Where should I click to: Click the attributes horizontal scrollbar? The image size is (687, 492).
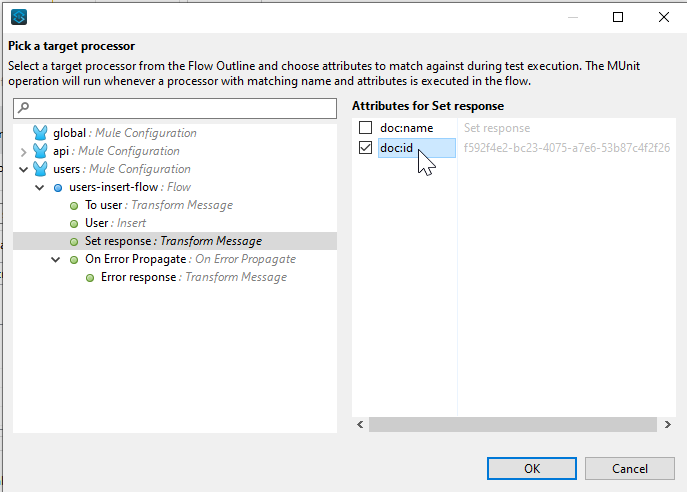click(x=510, y=425)
